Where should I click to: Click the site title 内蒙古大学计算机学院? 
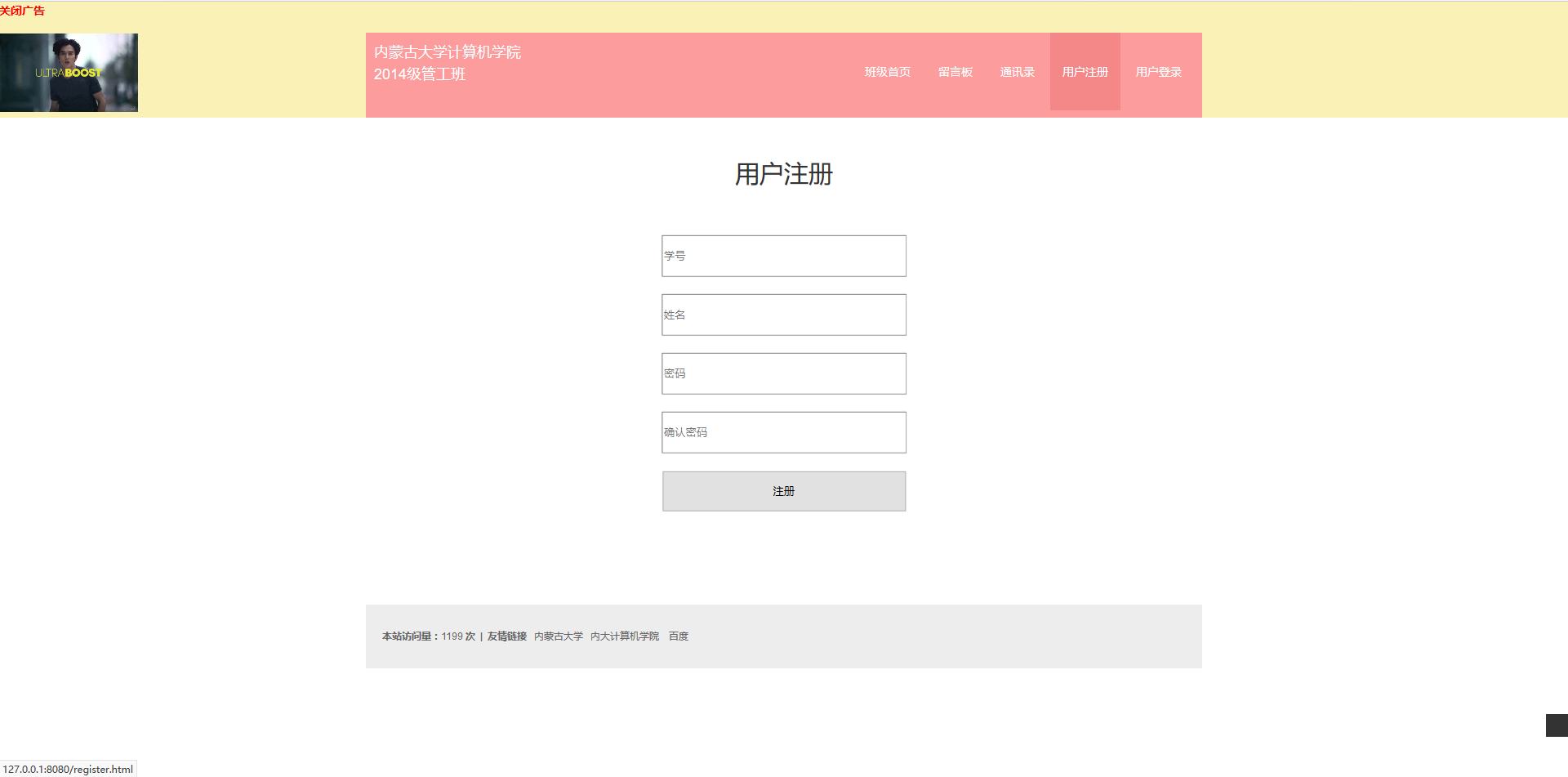point(448,52)
